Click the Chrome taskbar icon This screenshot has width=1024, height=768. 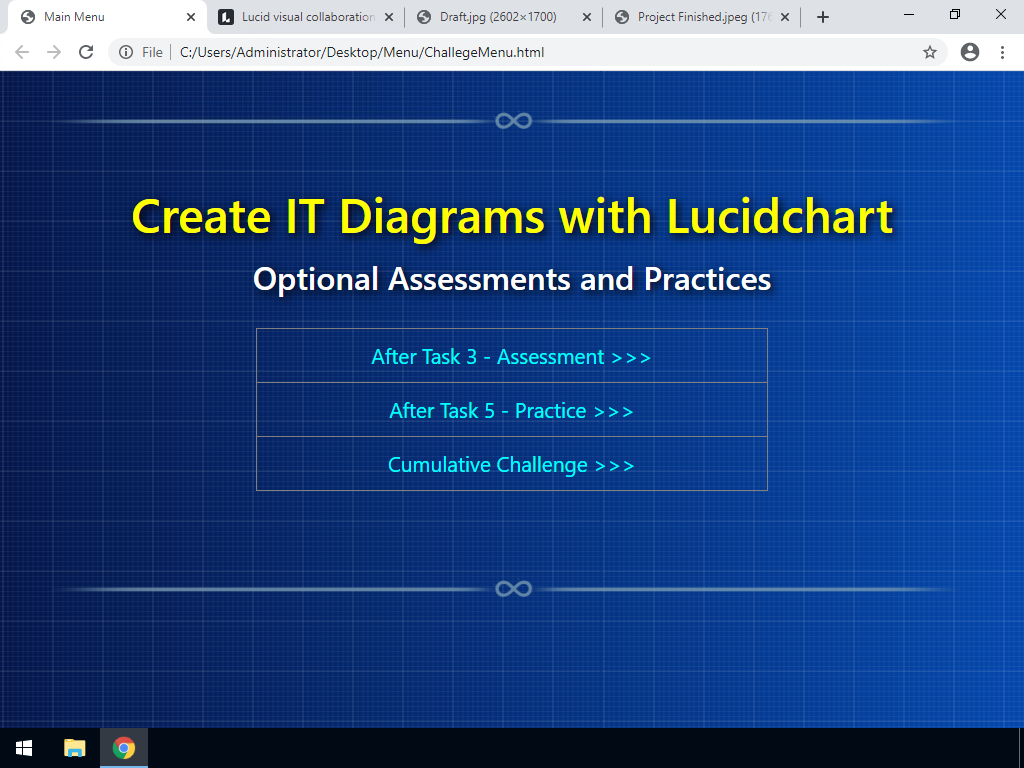coord(124,748)
